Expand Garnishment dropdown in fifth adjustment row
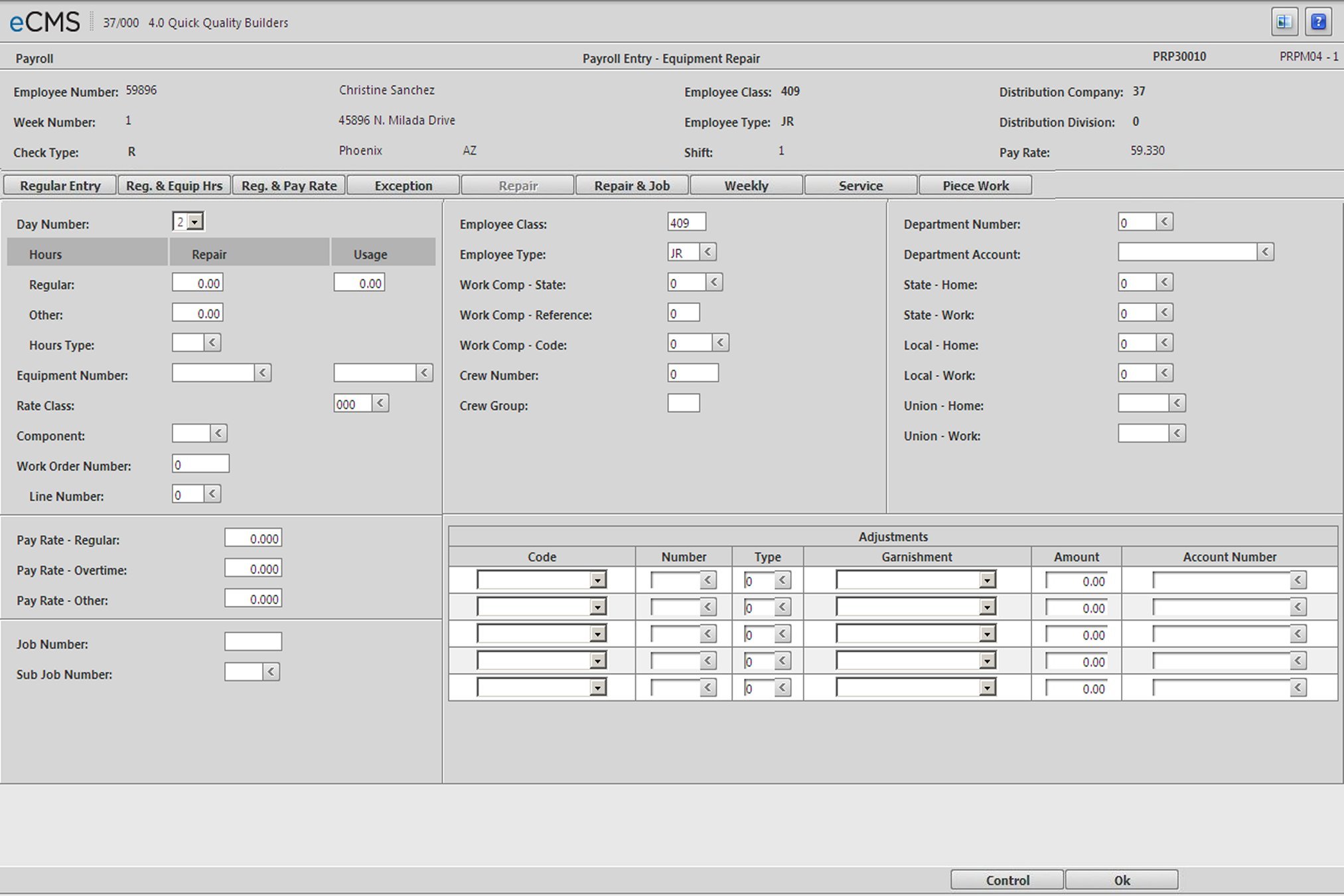 pyautogui.click(x=988, y=688)
